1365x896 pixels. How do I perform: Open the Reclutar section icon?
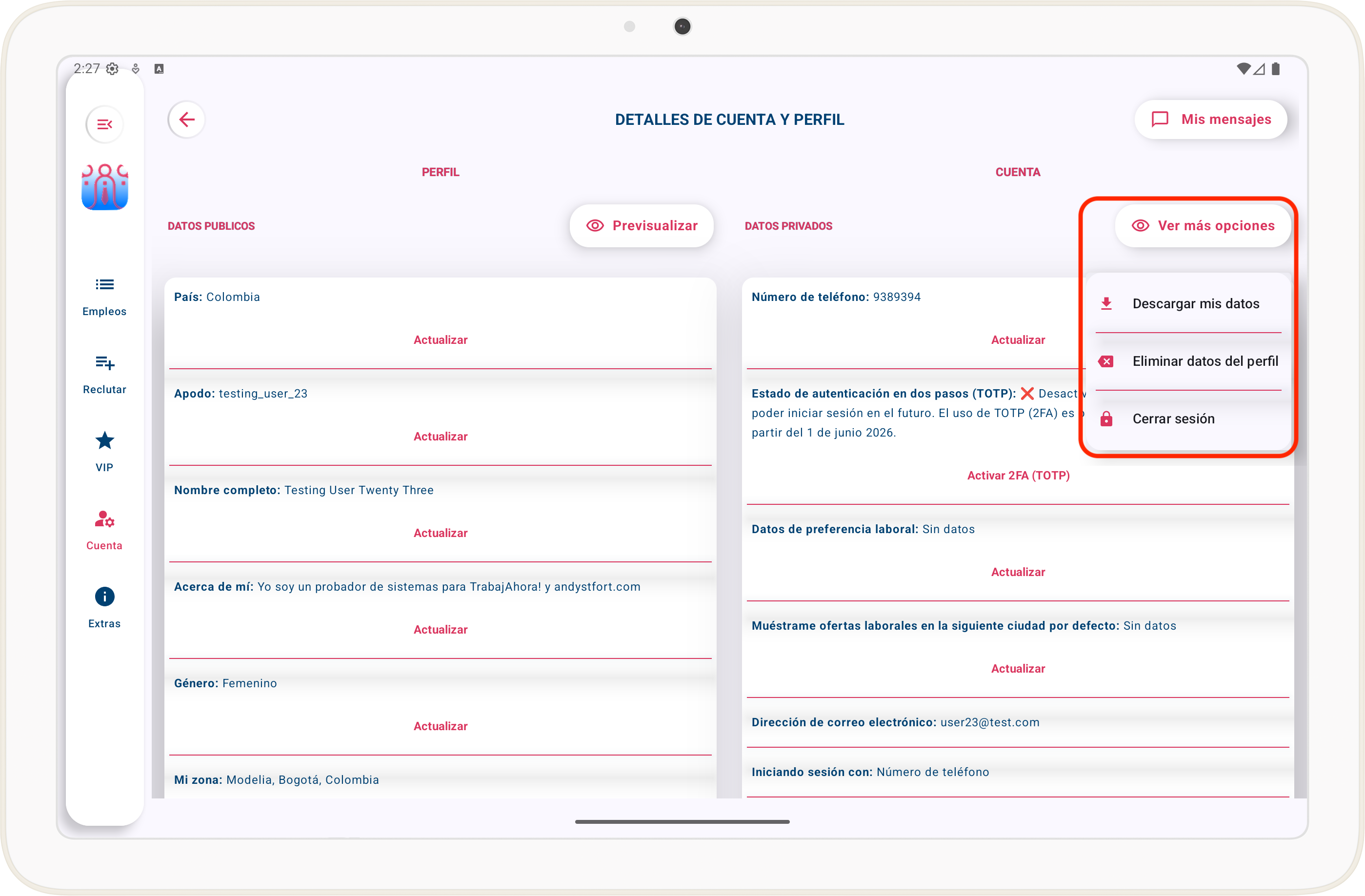(104, 363)
